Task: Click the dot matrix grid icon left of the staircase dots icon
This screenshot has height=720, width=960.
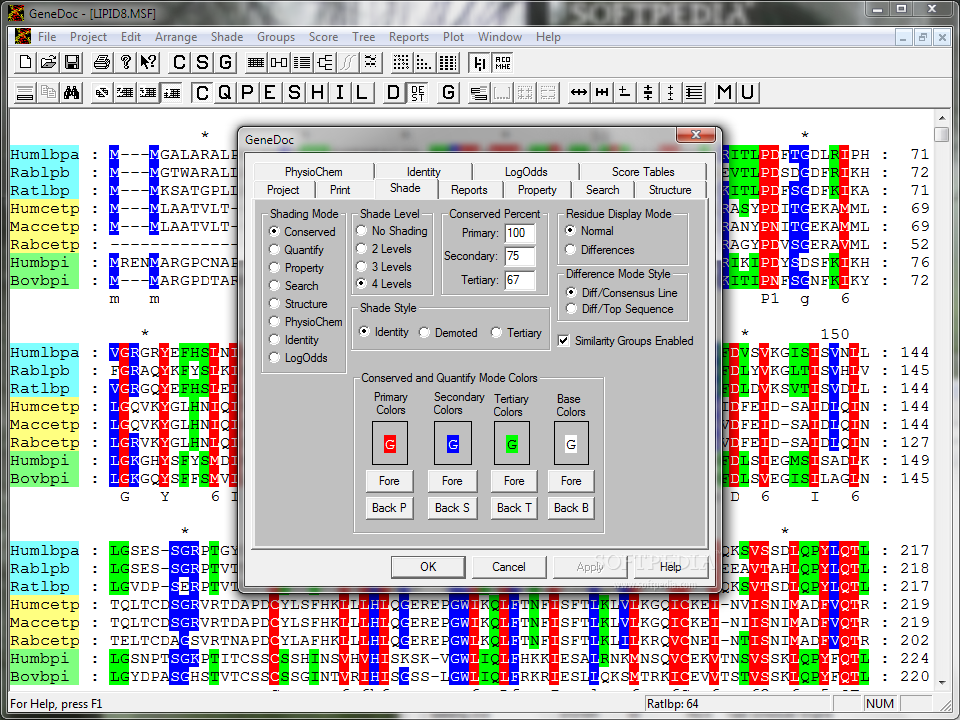Action: pyautogui.click(x=401, y=62)
